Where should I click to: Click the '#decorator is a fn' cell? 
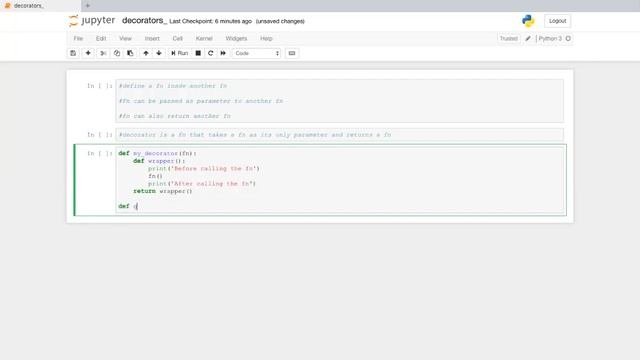340,135
